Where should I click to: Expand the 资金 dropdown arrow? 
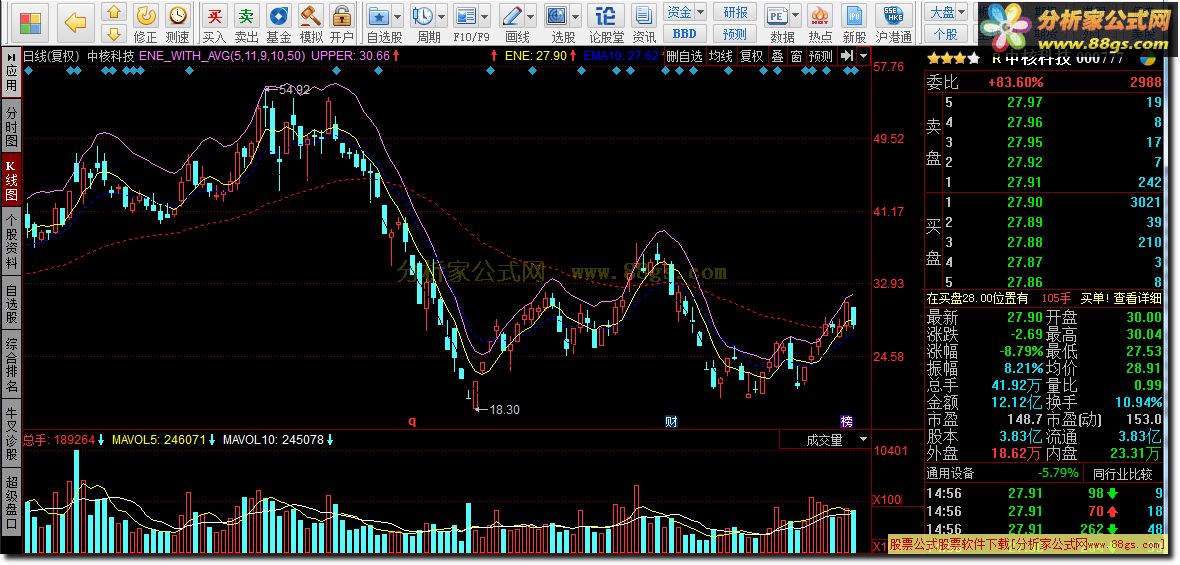[x=700, y=12]
